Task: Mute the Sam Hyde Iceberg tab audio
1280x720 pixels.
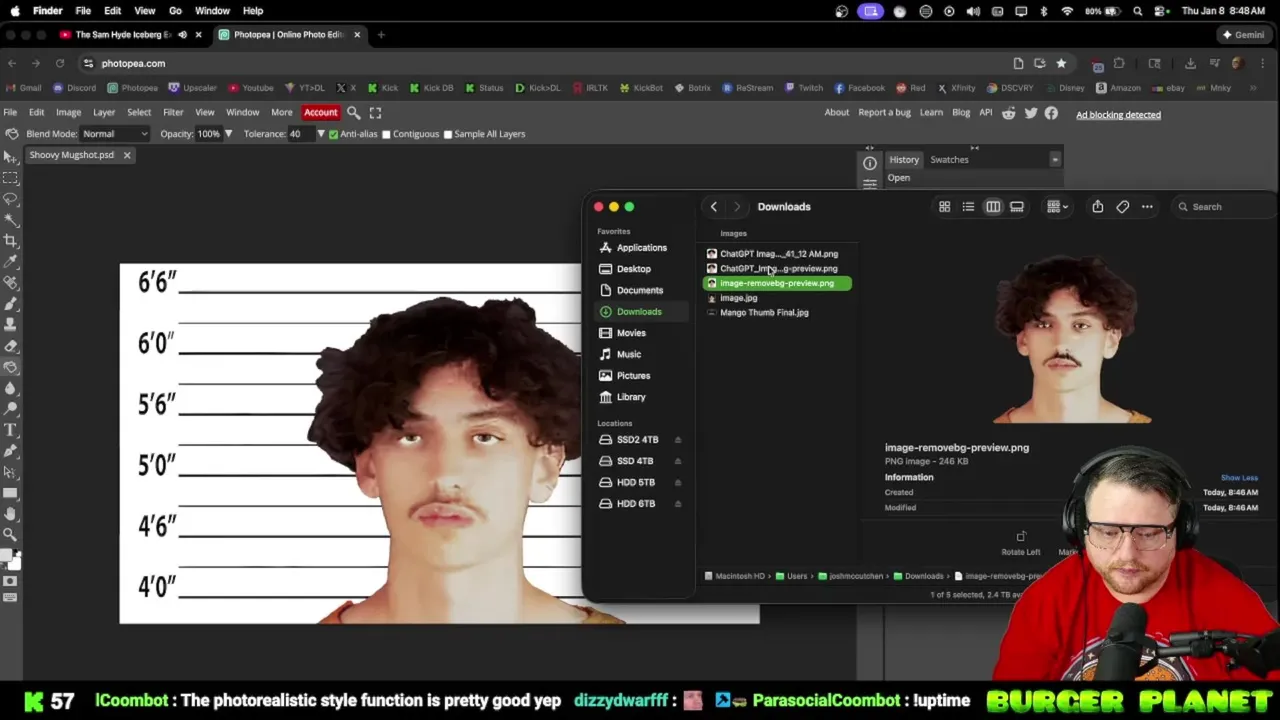Action: click(182, 35)
